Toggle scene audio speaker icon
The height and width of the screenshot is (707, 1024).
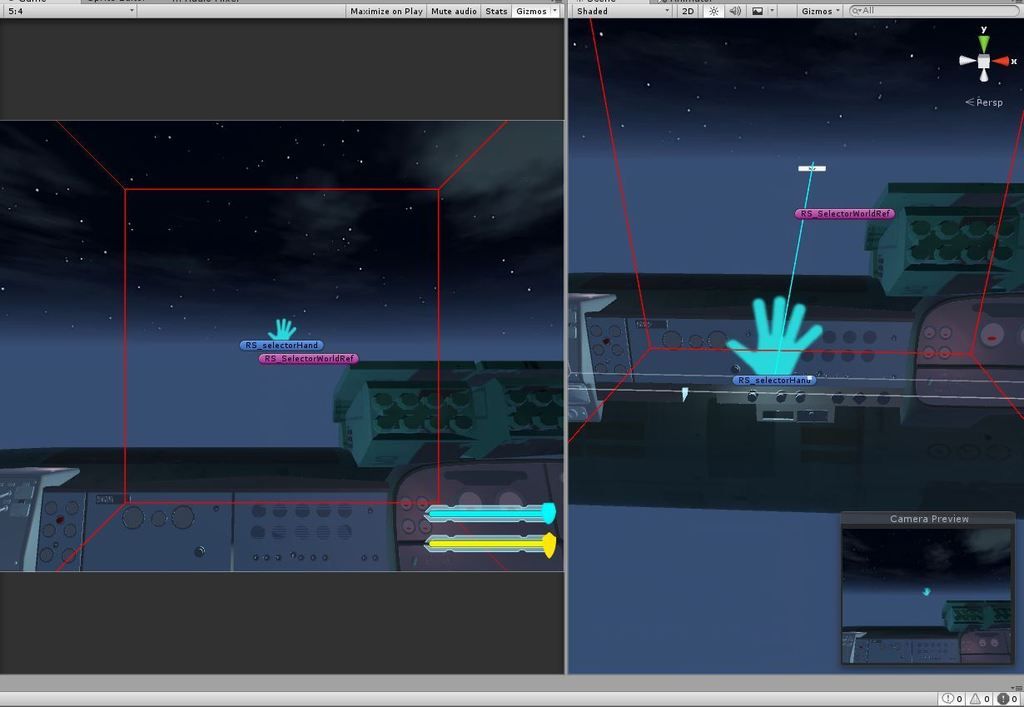click(735, 11)
